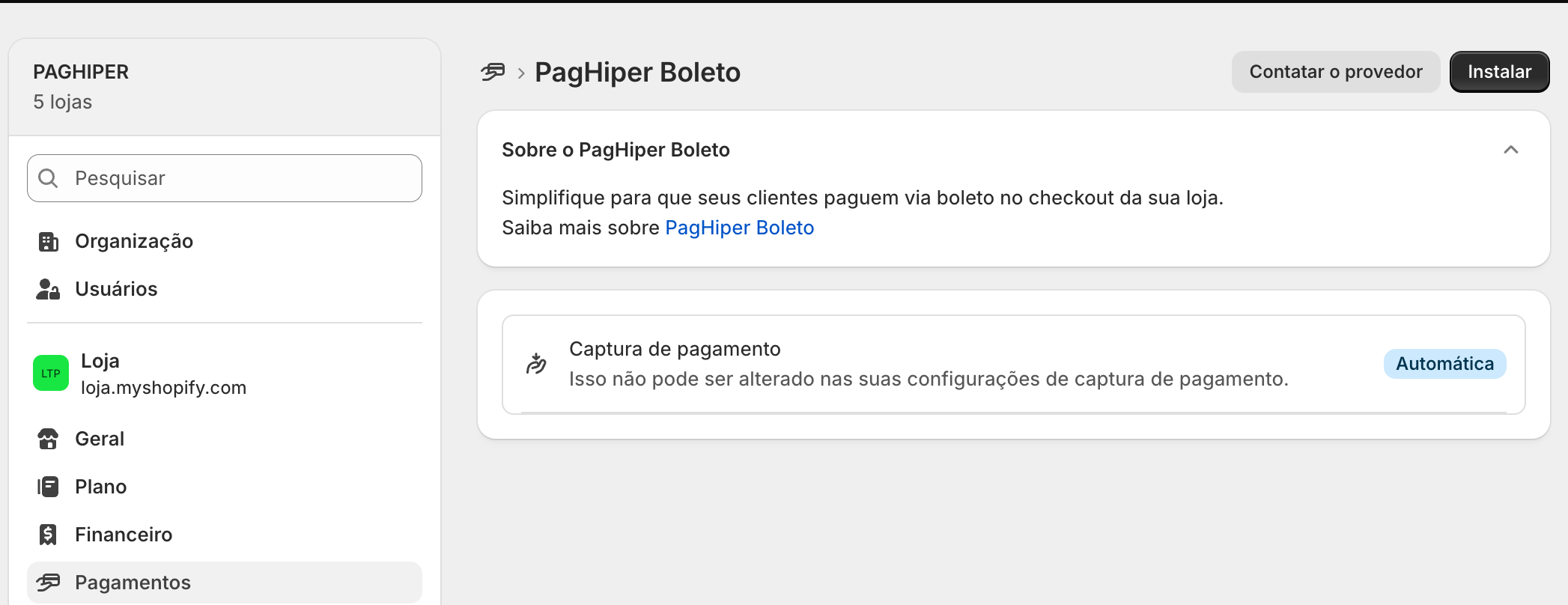Click the Usuários people icon
This screenshot has height=605, width=1568.
48,289
